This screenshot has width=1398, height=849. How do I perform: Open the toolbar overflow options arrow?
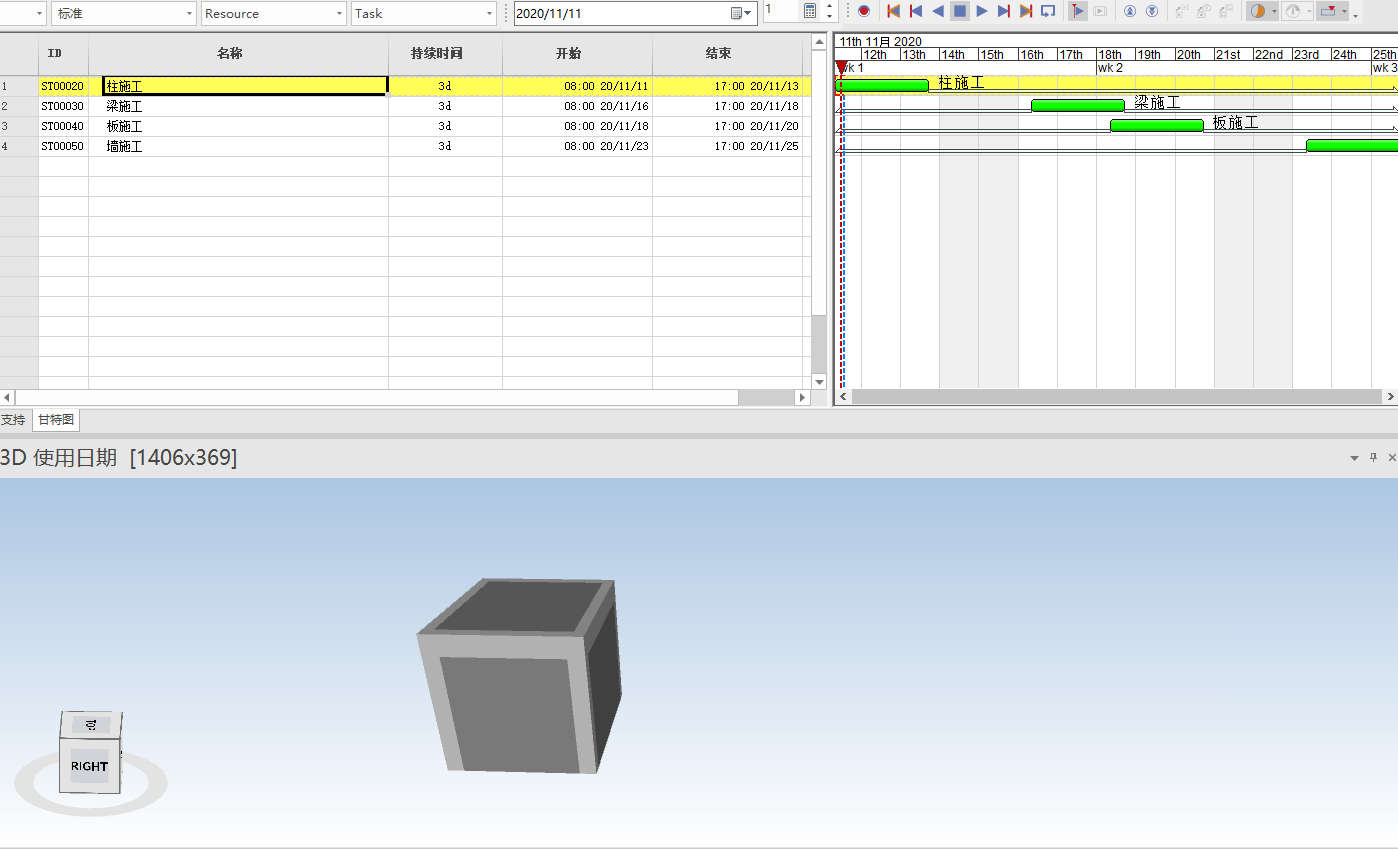1356,14
